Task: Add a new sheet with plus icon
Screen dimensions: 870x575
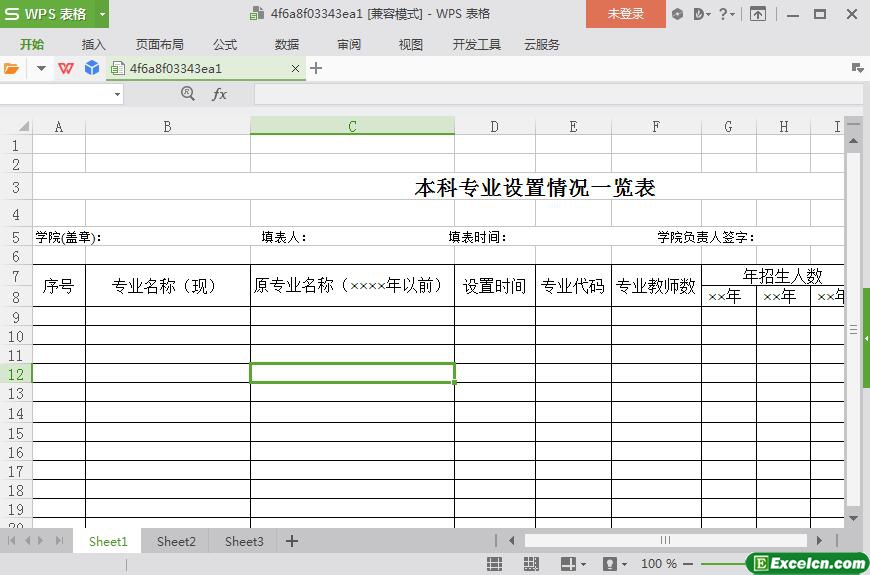Action: tap(292, 541)
